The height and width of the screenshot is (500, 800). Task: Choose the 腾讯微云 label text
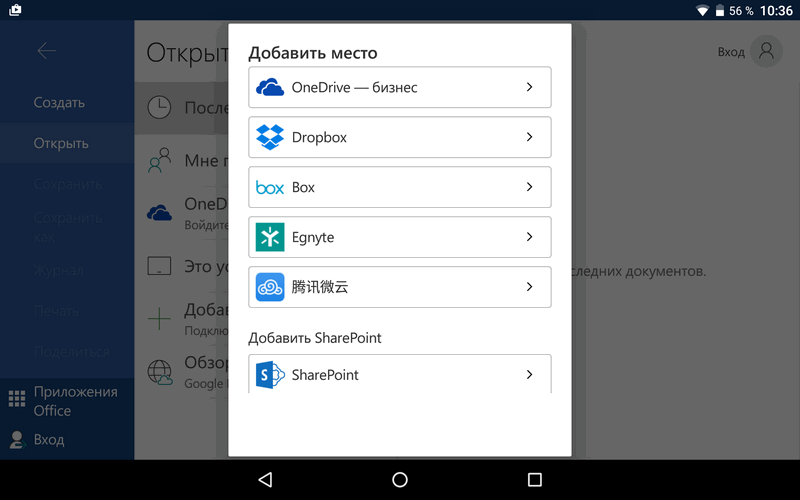click(320, 287)
